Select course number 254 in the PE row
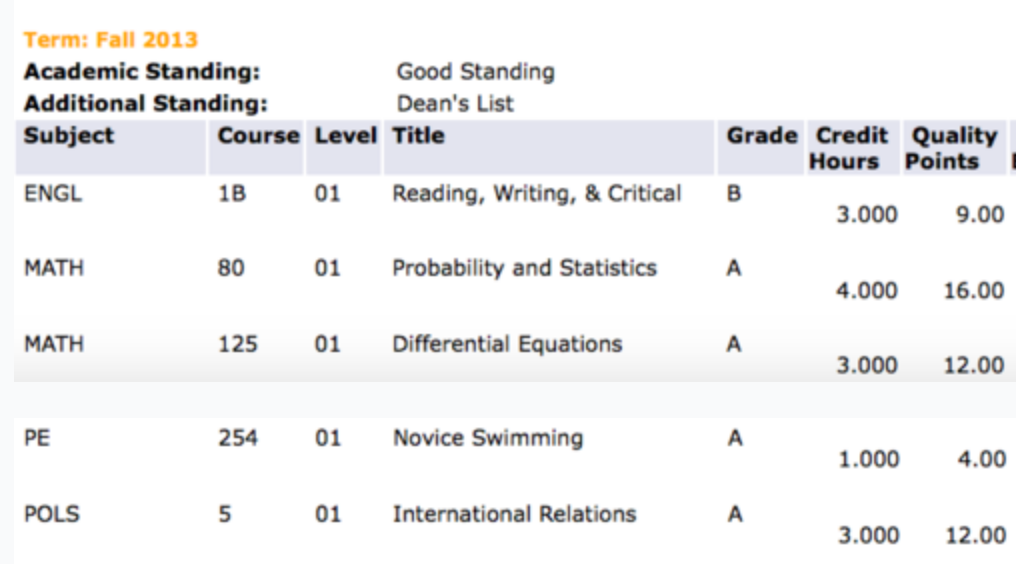1016x564 pixels. point(238,438)
